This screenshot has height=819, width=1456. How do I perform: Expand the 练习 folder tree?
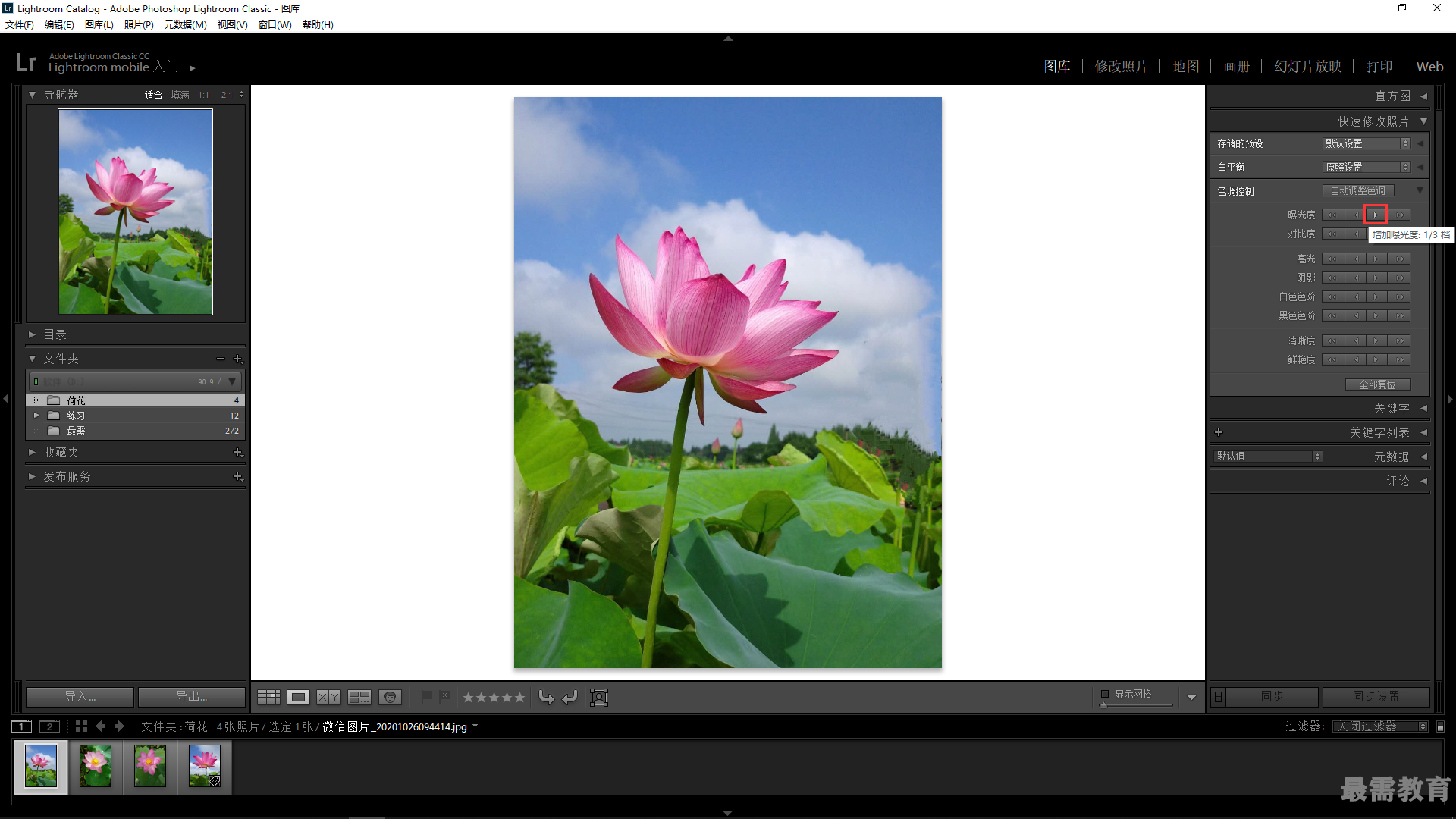pyautogui.click(x=36, y=416)
